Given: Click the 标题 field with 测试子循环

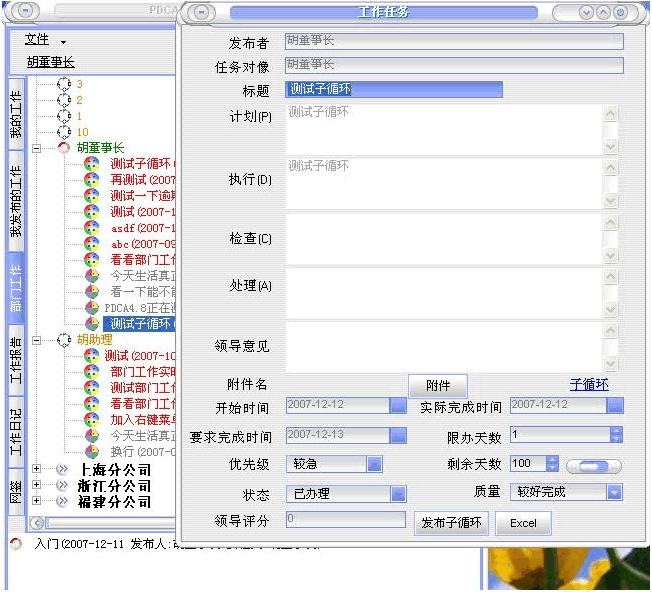Looking at the screenshot, I should pos(394,89).
